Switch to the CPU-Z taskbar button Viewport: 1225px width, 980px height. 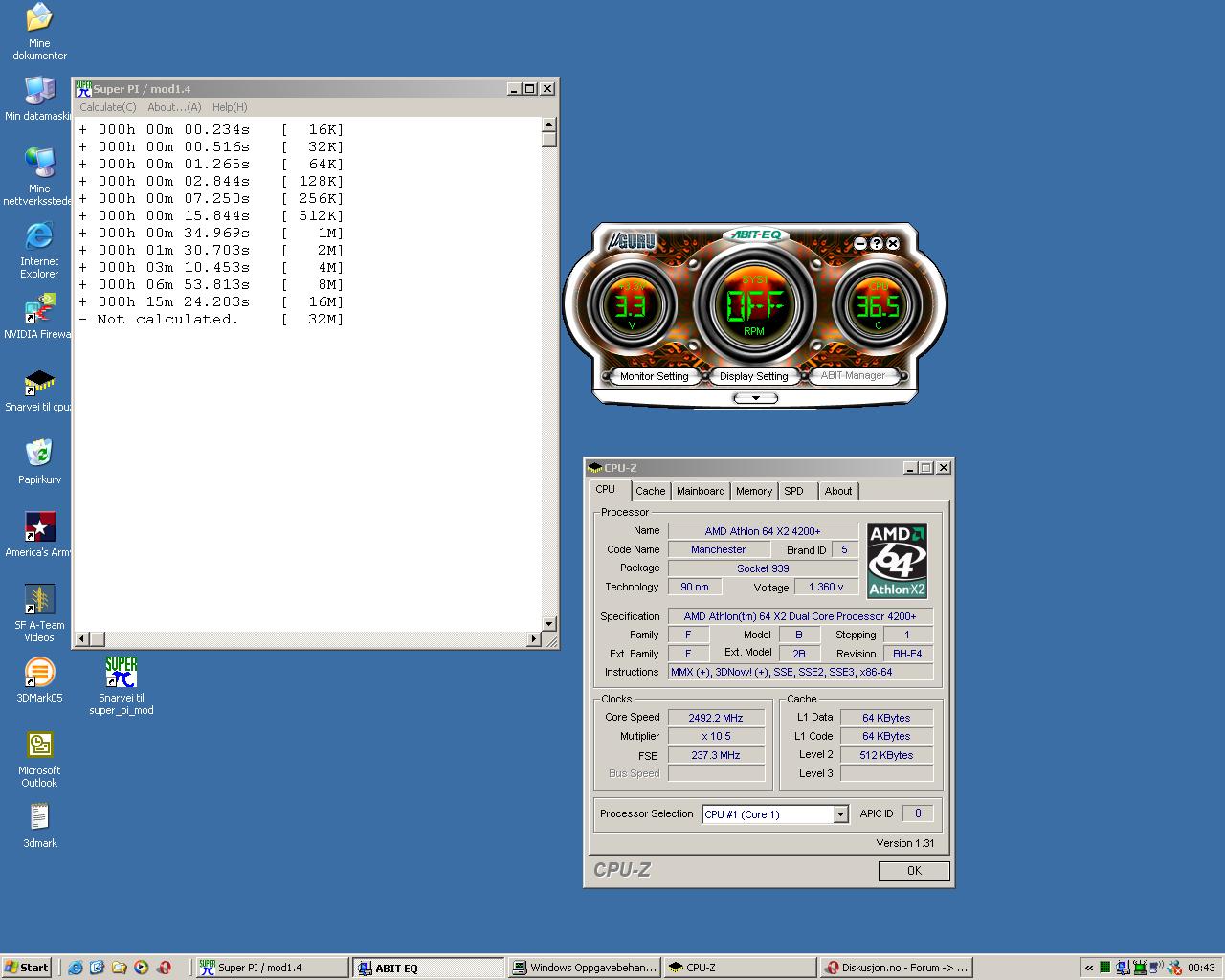[x=740, y=968]
